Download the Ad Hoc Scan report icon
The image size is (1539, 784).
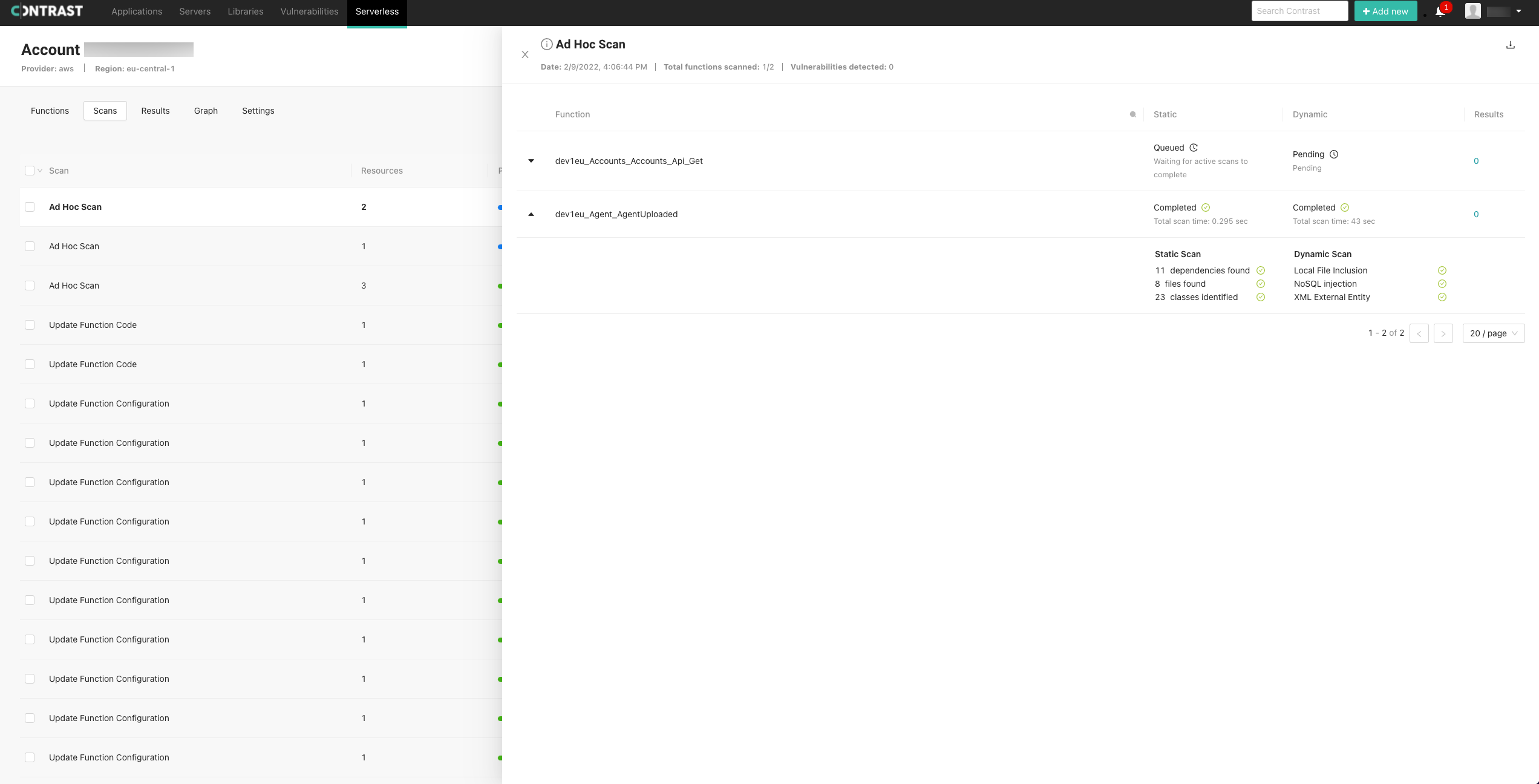pyautogui.click(x=1511, y=45)
